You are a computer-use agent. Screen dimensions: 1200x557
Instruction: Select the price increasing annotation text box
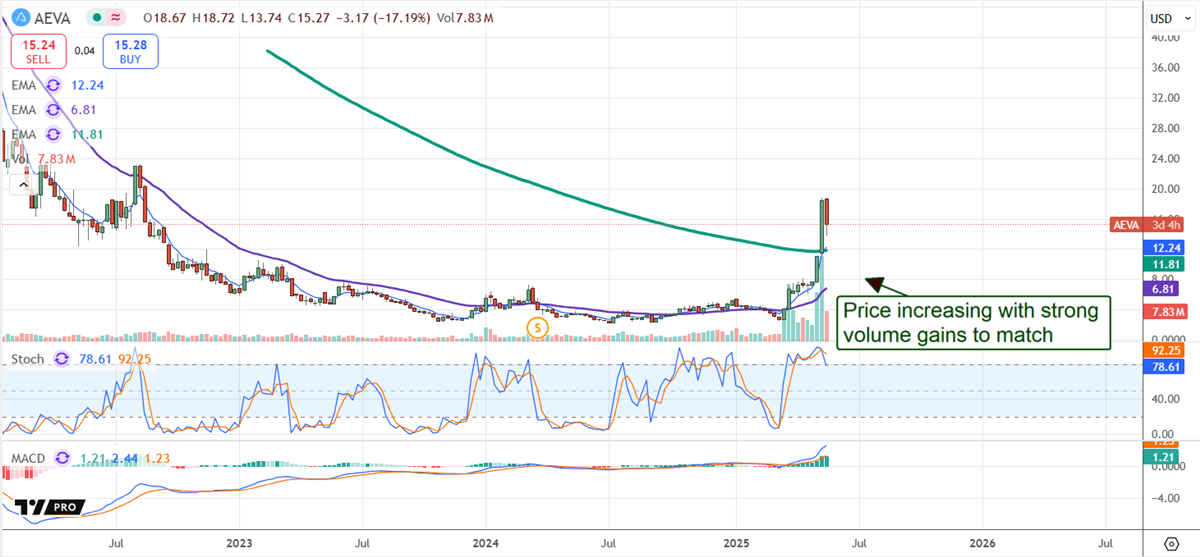(975, 323)
